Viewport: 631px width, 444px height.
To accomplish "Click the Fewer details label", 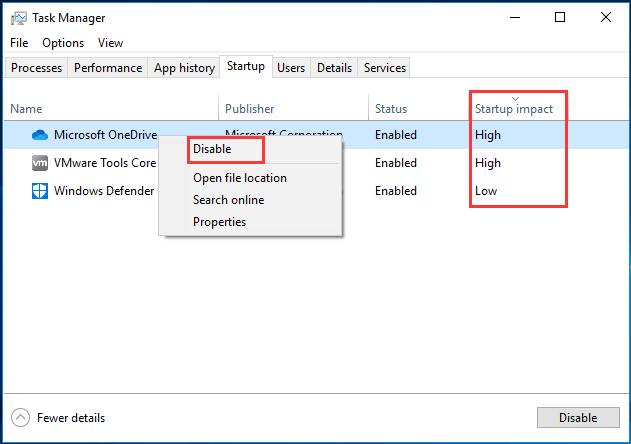I will (x=71, y=418).
